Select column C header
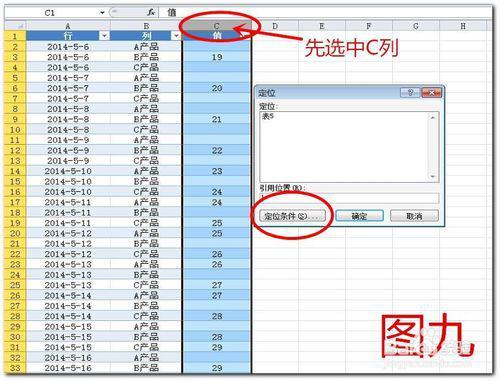500x381 pixels. [217, 26]
